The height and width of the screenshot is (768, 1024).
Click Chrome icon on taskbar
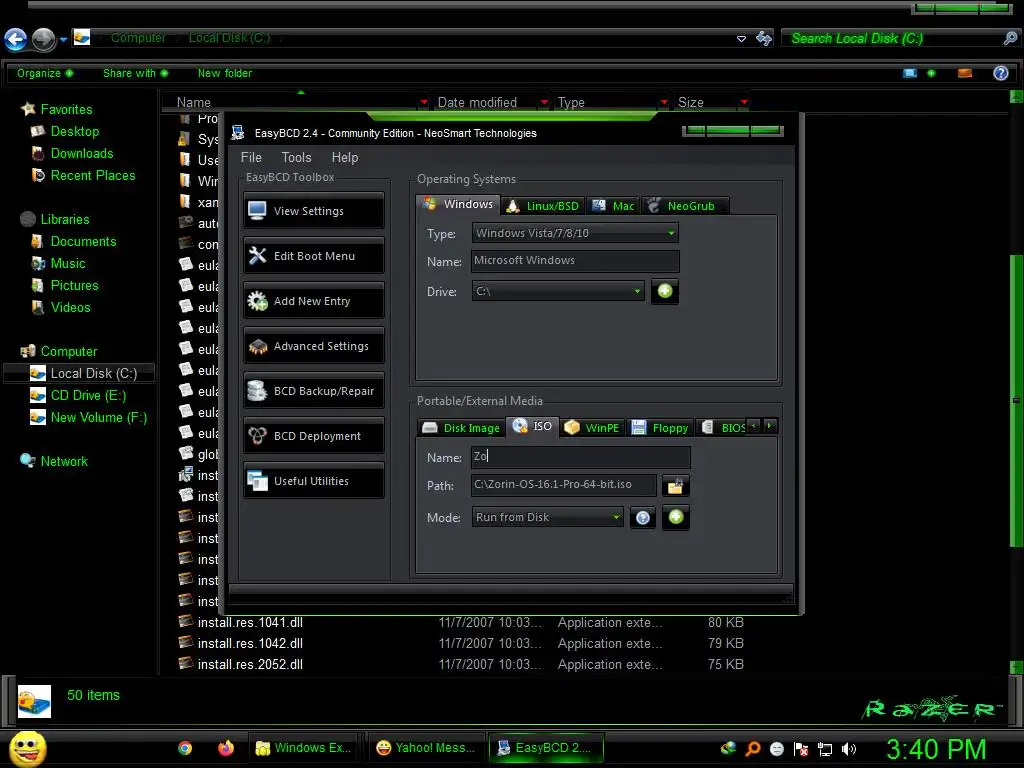tap(185, 748)
